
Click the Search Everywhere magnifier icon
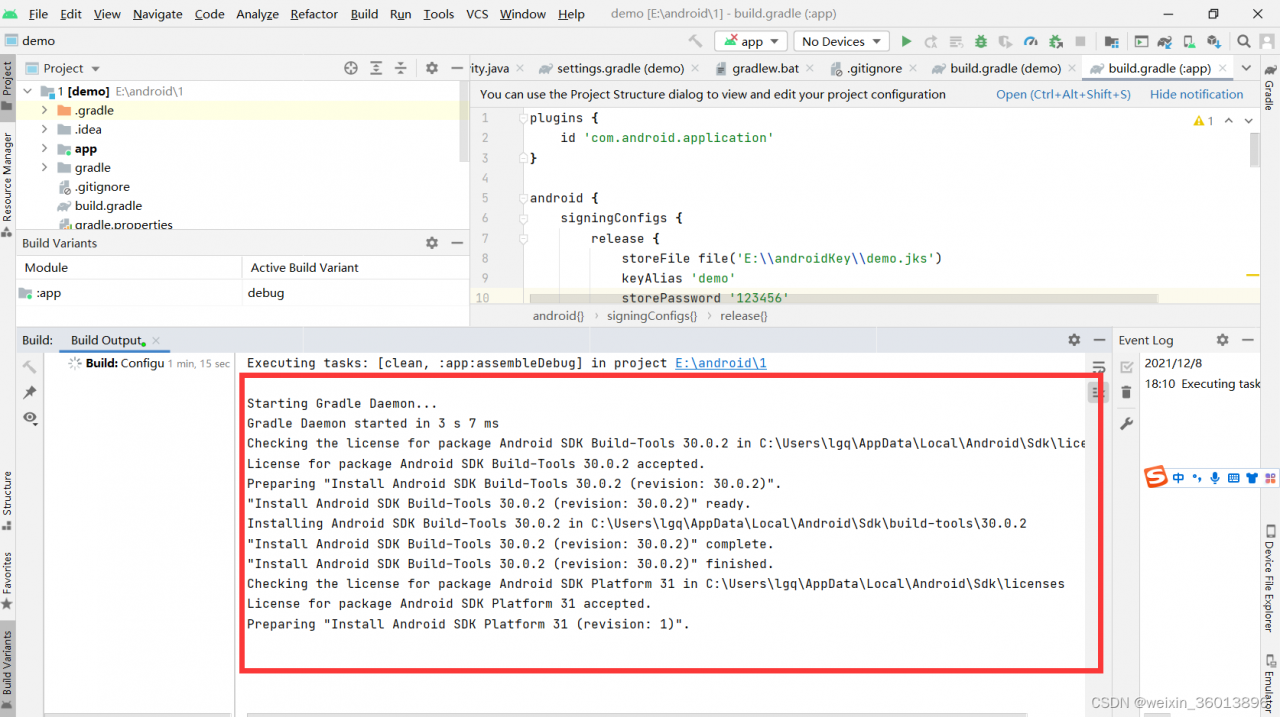[x=1244, y=41]
